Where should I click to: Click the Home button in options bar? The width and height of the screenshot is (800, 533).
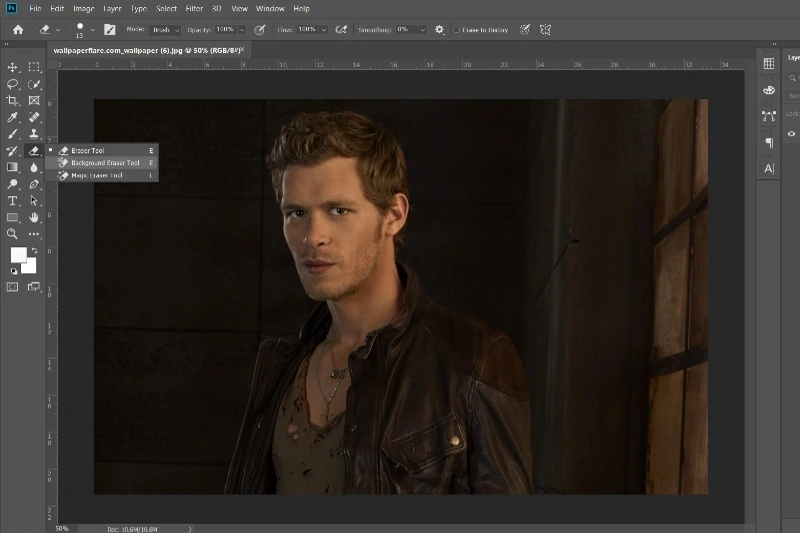(18, 30)
